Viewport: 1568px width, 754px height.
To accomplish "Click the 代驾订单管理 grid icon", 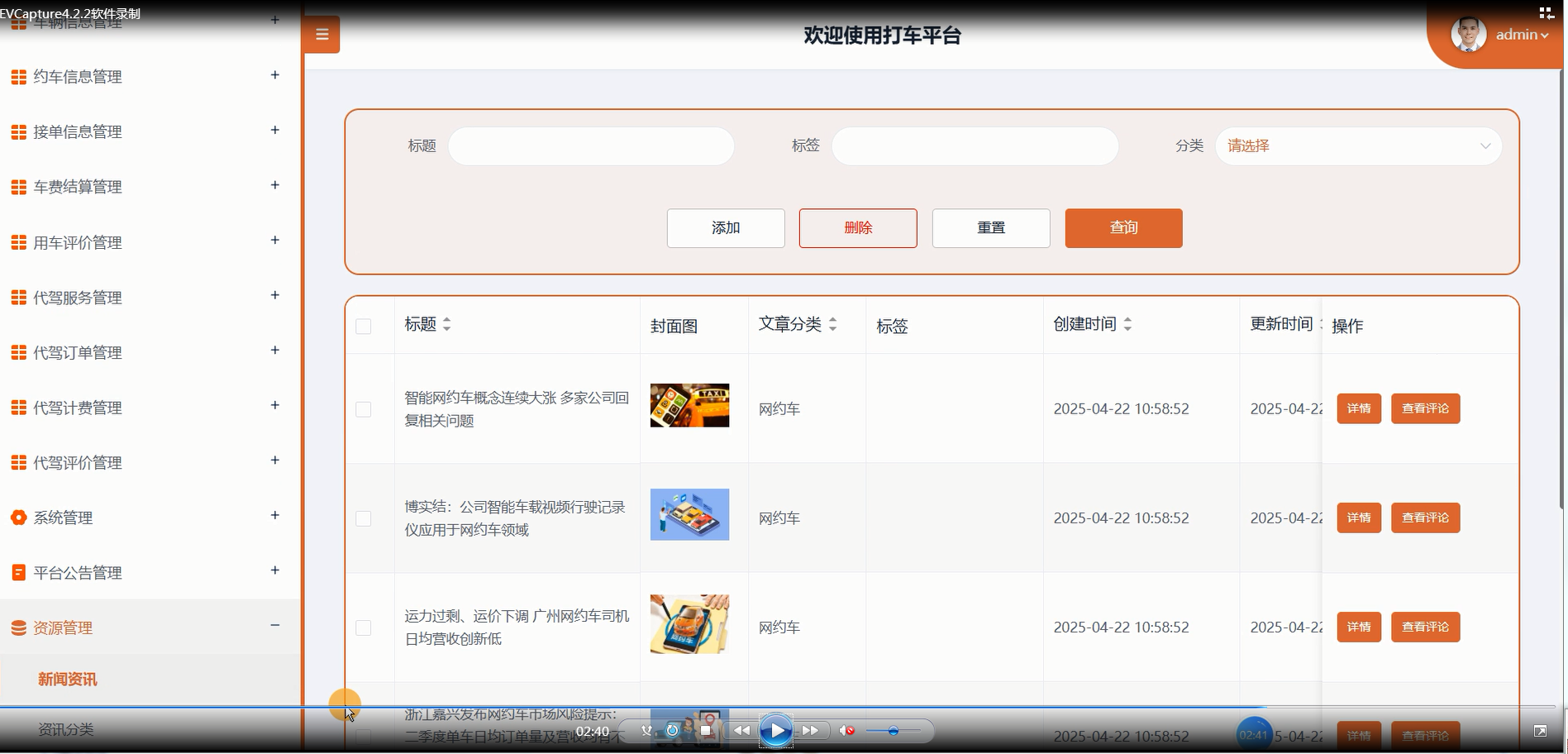I will [x=18, y=353].
